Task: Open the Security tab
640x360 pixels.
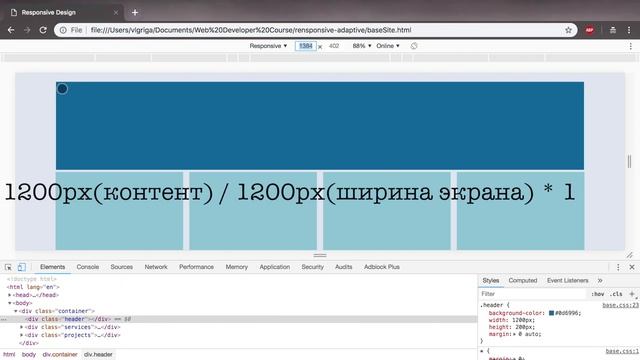Action: click(x=313, y=267)
